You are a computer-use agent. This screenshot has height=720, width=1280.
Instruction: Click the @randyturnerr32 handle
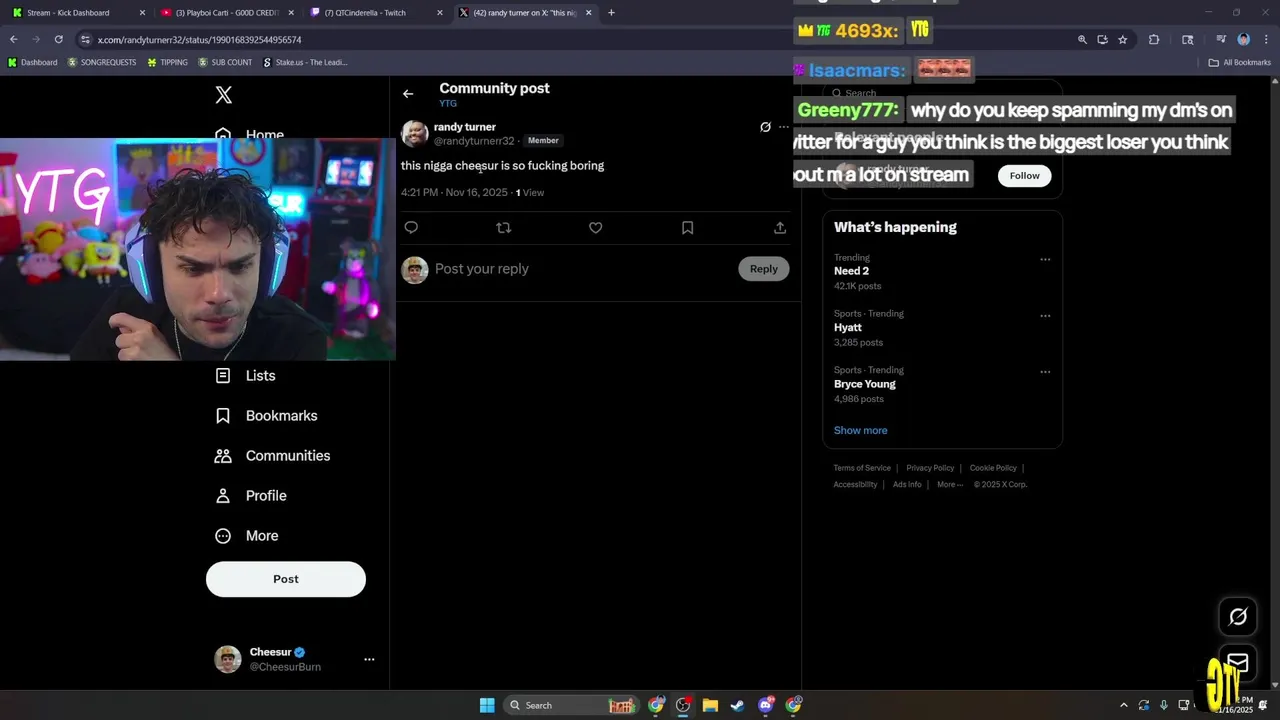pos(474,141)
